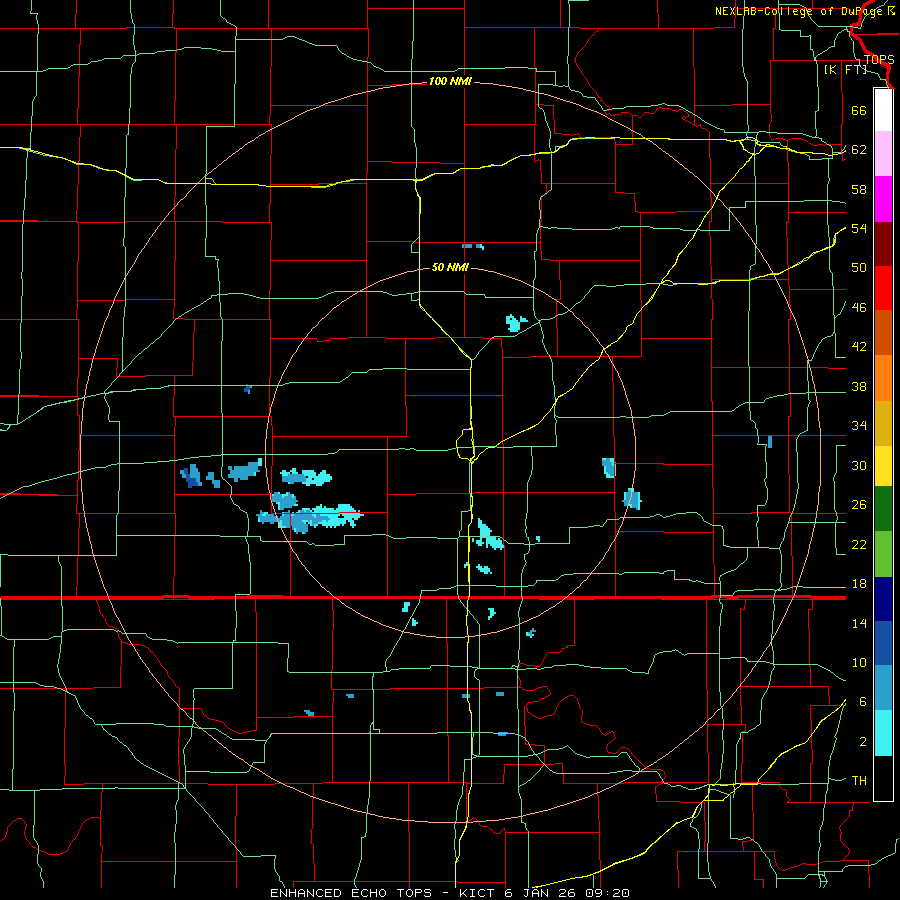Viewport: 900px width, 900px height.
Task: Click the 18 value on the legend
Action: click(859, 584)
